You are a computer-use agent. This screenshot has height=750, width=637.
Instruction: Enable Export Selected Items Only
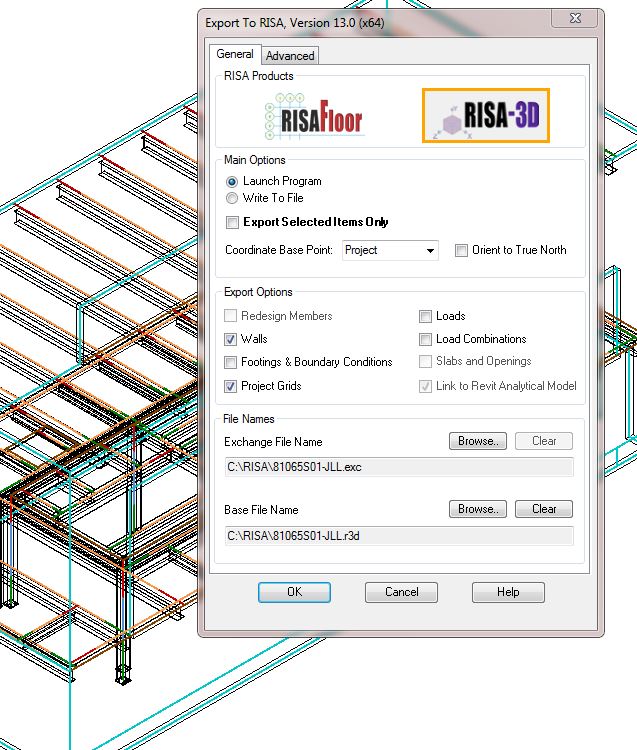pyautogui.click(x=232, y=222)
